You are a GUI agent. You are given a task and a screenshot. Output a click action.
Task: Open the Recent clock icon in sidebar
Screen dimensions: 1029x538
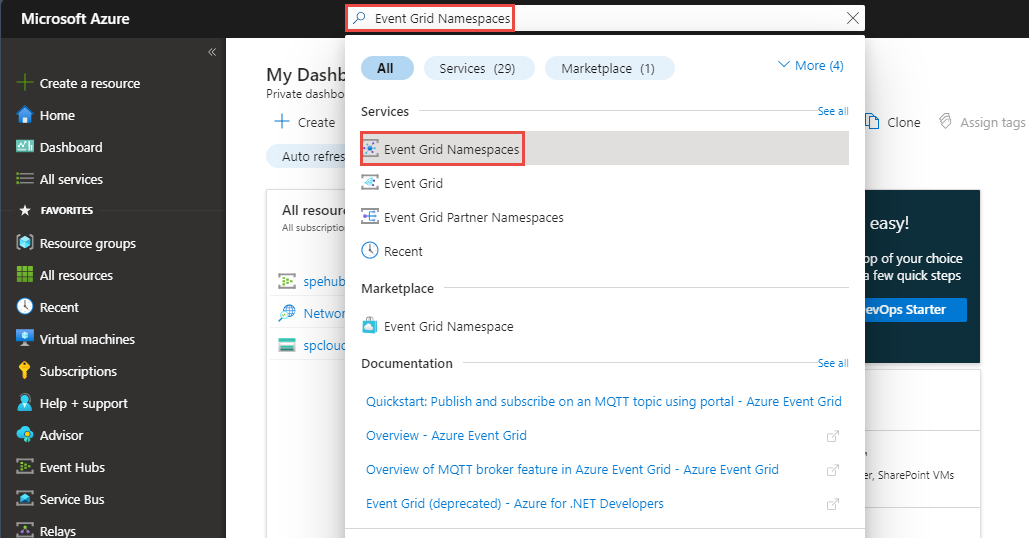coord(25,306)
